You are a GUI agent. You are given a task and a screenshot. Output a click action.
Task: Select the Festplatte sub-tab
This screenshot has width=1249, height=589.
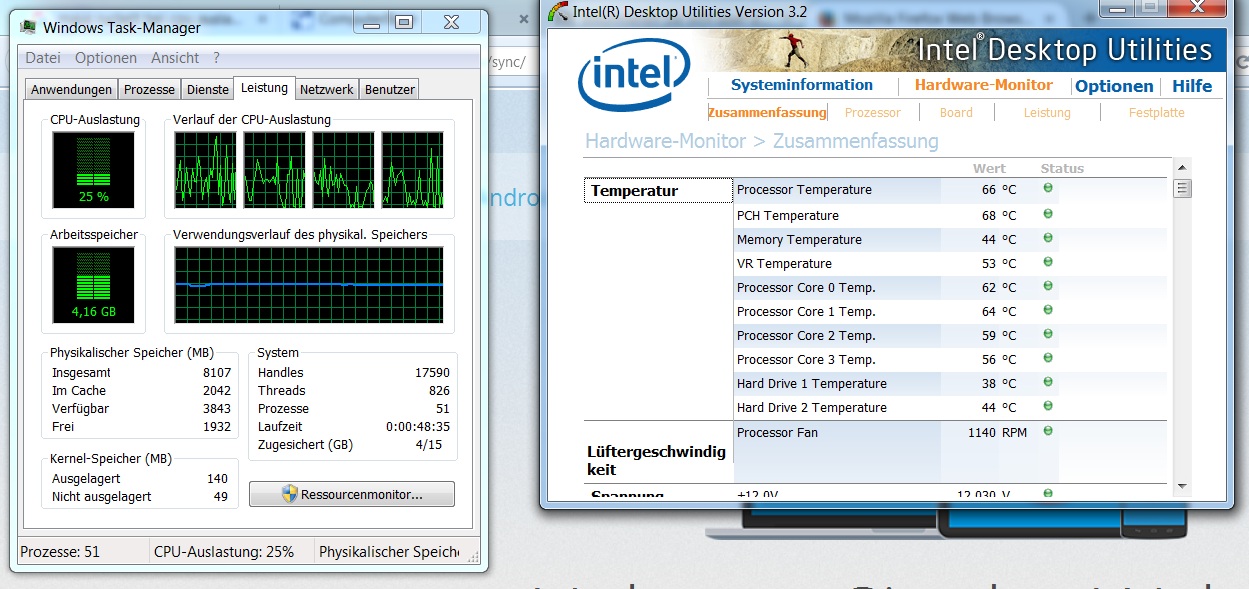click(1157, 113)
